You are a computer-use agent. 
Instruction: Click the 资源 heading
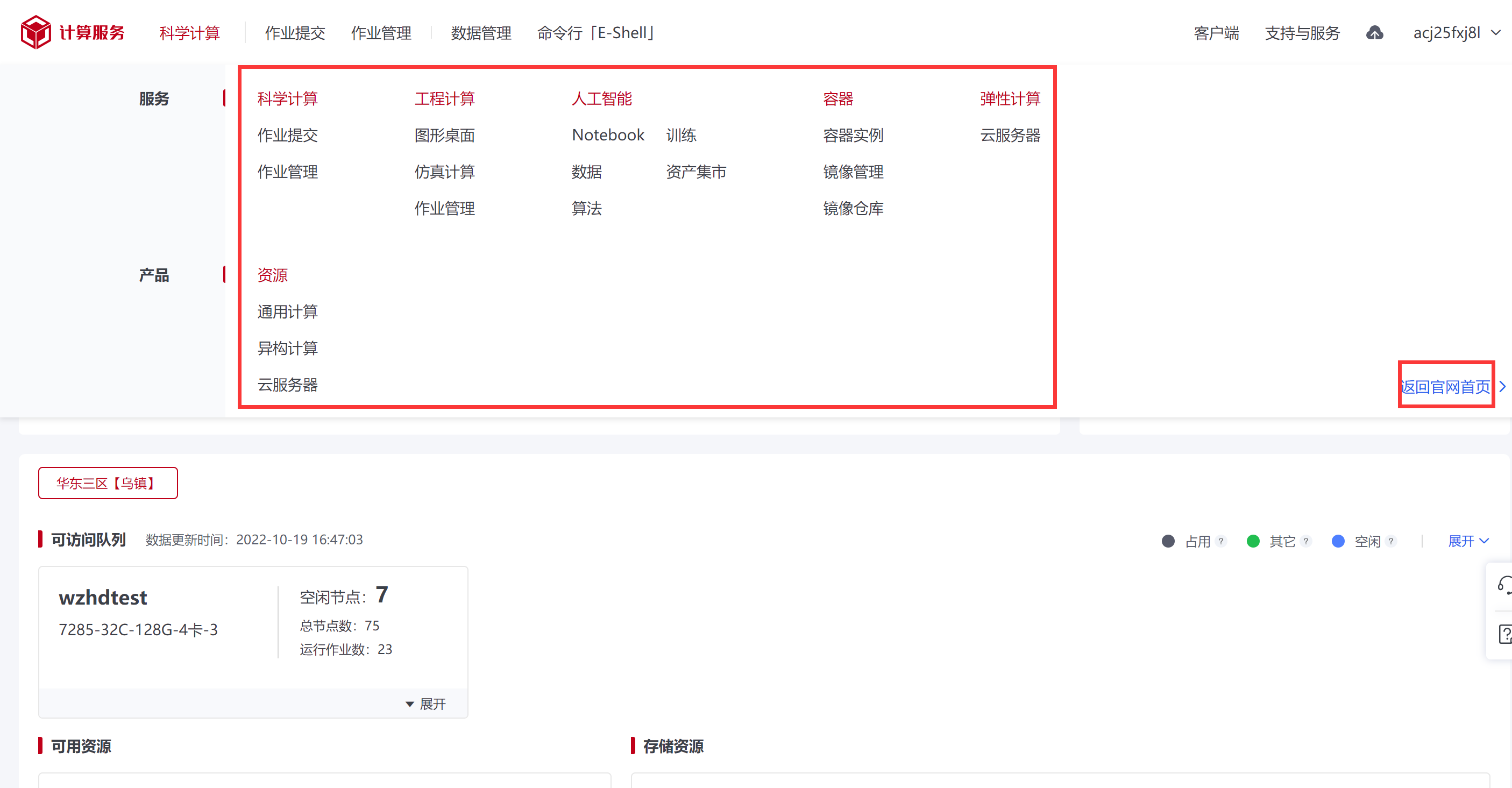tap(272, 275)
